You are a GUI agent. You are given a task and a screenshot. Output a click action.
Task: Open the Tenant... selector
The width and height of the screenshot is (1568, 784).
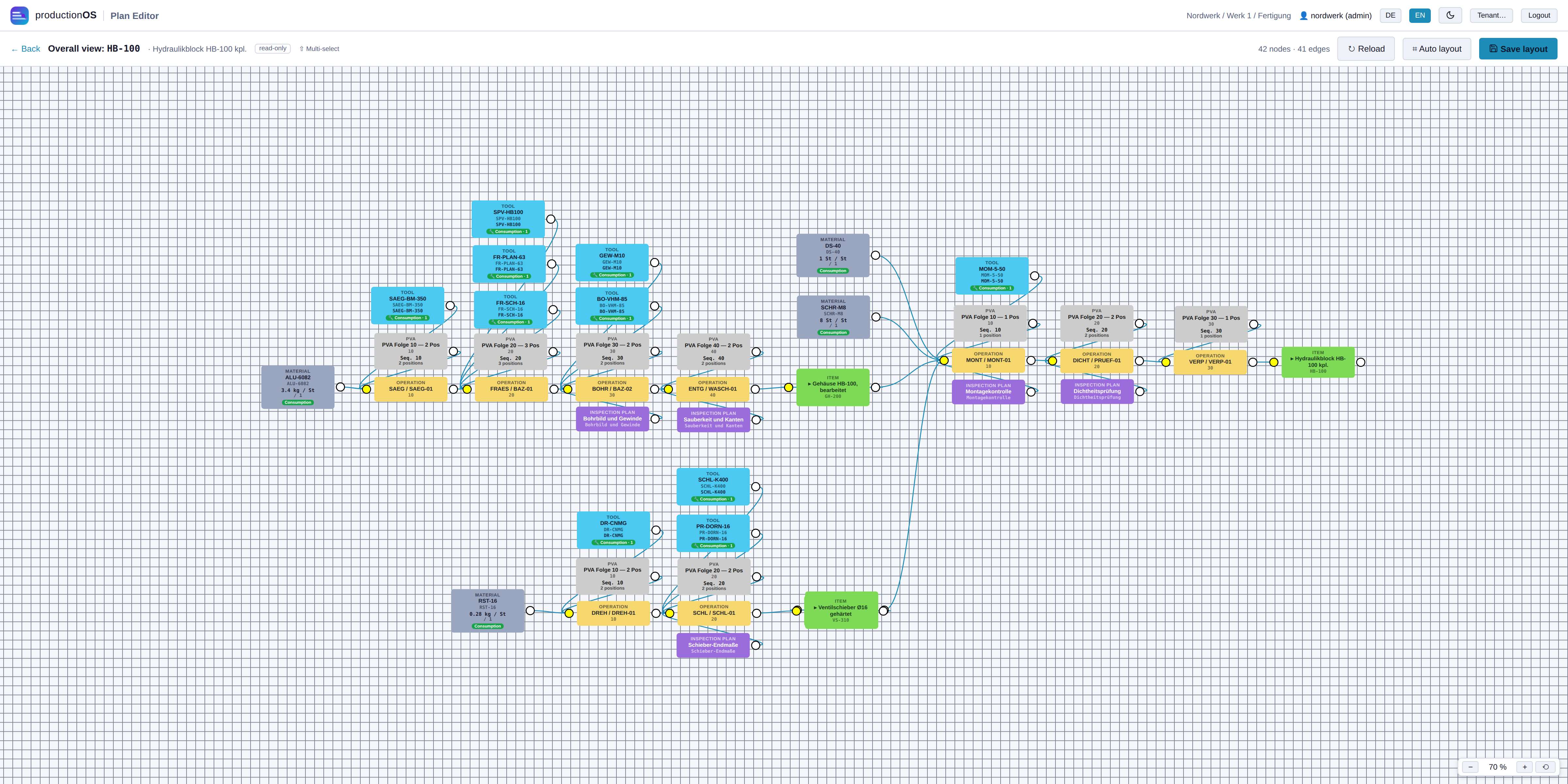click(x=1491, y=15)
